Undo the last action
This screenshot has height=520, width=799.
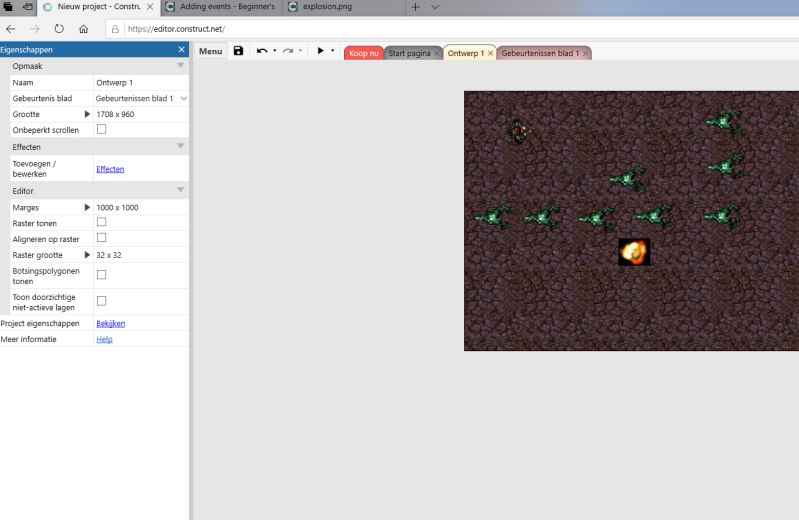tap(262, 50)
